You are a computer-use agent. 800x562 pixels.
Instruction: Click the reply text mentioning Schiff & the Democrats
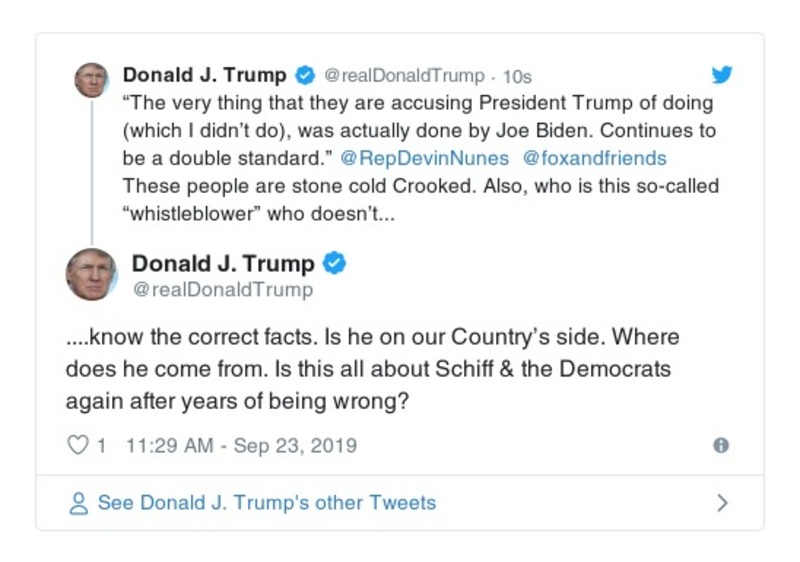click(368, 368)
